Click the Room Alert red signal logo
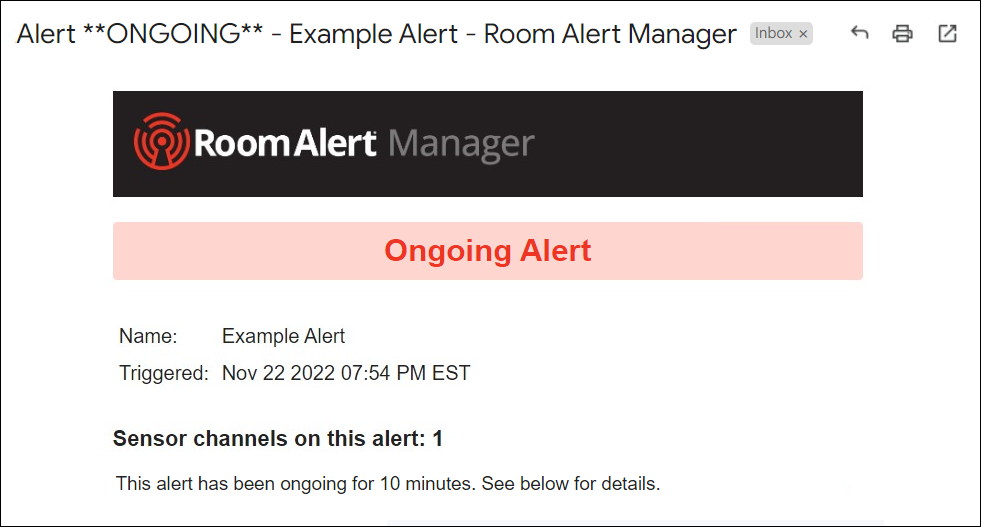Image resolution: width=981 pixels, height=527 pixels. click(x=161, y=141)
